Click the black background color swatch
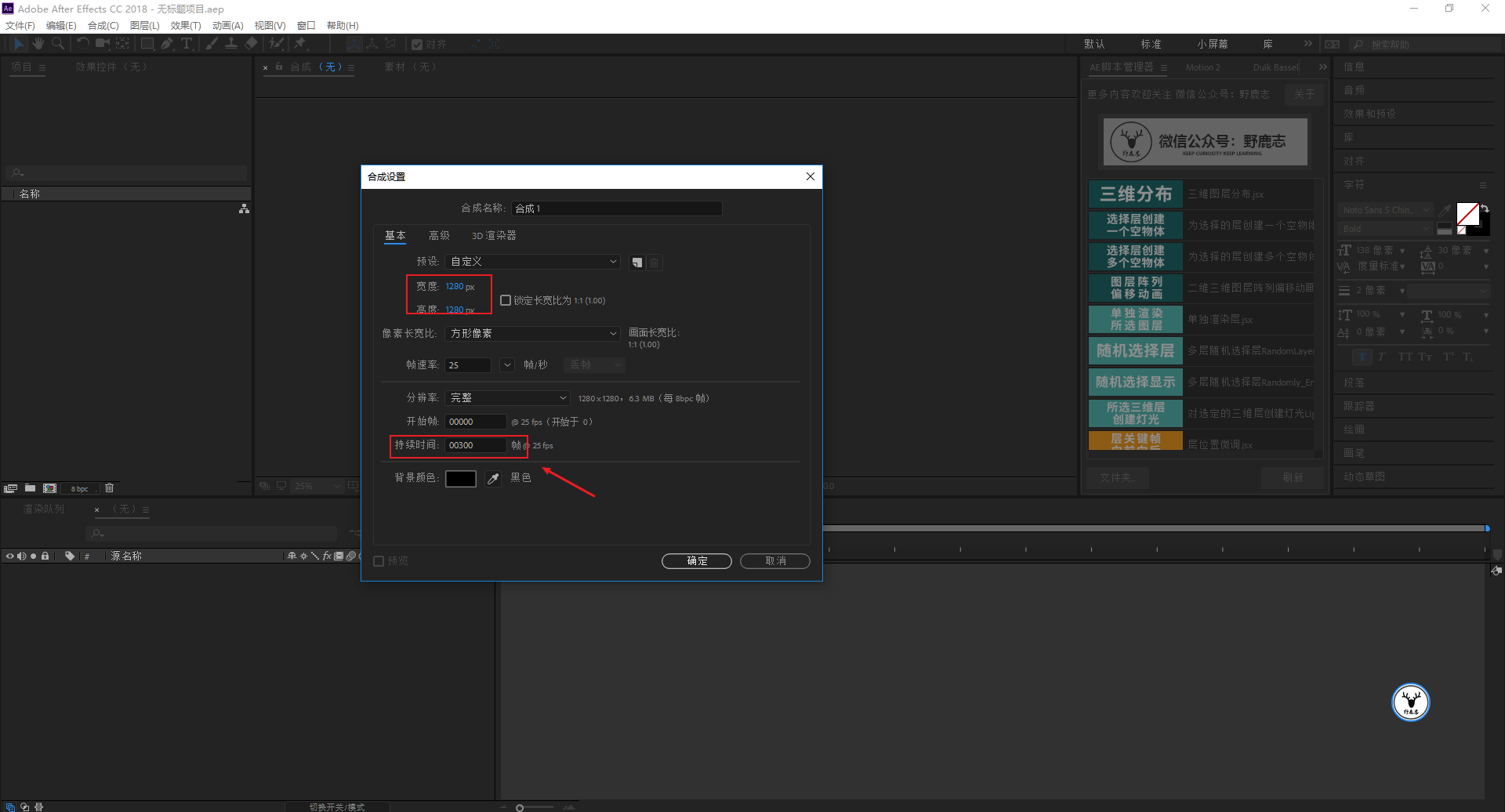 pos(461,479)
